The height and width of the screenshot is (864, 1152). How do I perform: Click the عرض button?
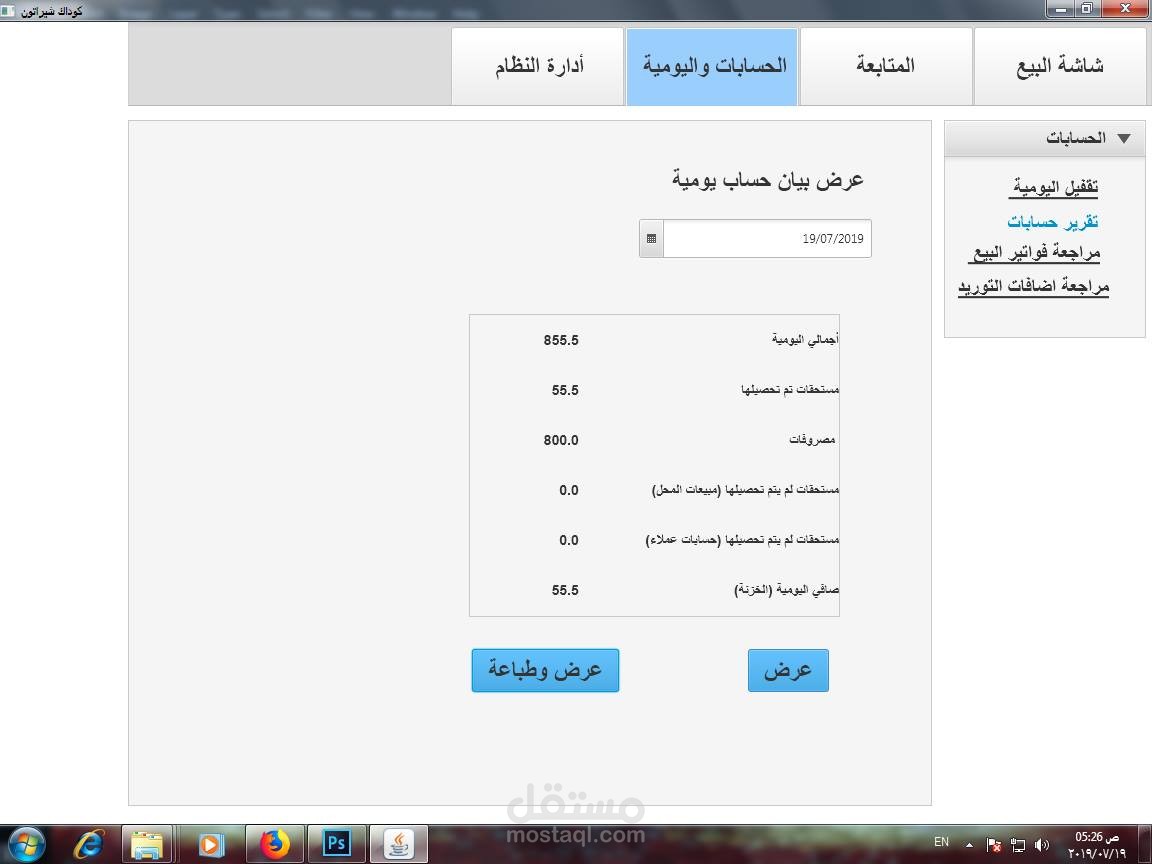pyautogui.click(x=788, y=670)
